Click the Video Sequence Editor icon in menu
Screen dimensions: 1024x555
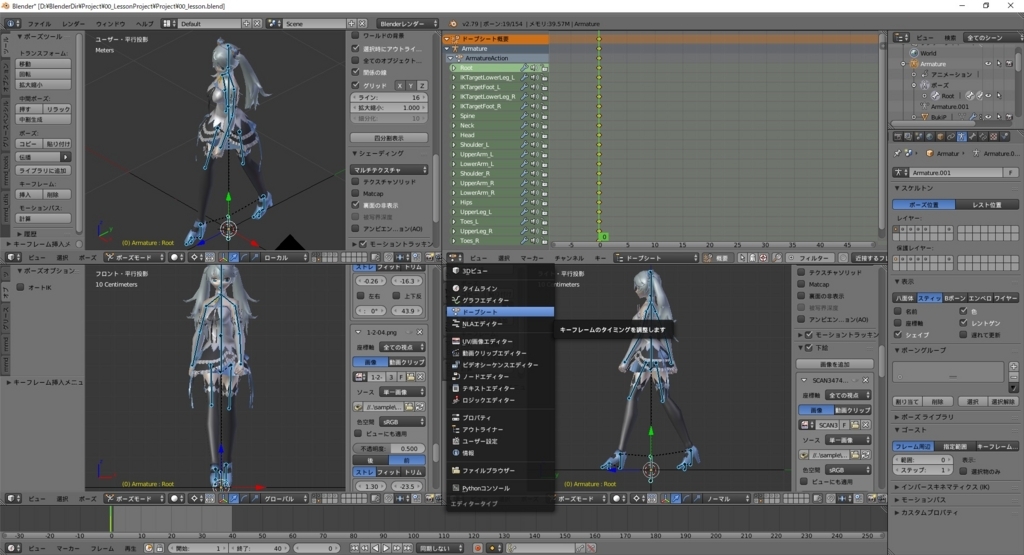pos(454,365)
